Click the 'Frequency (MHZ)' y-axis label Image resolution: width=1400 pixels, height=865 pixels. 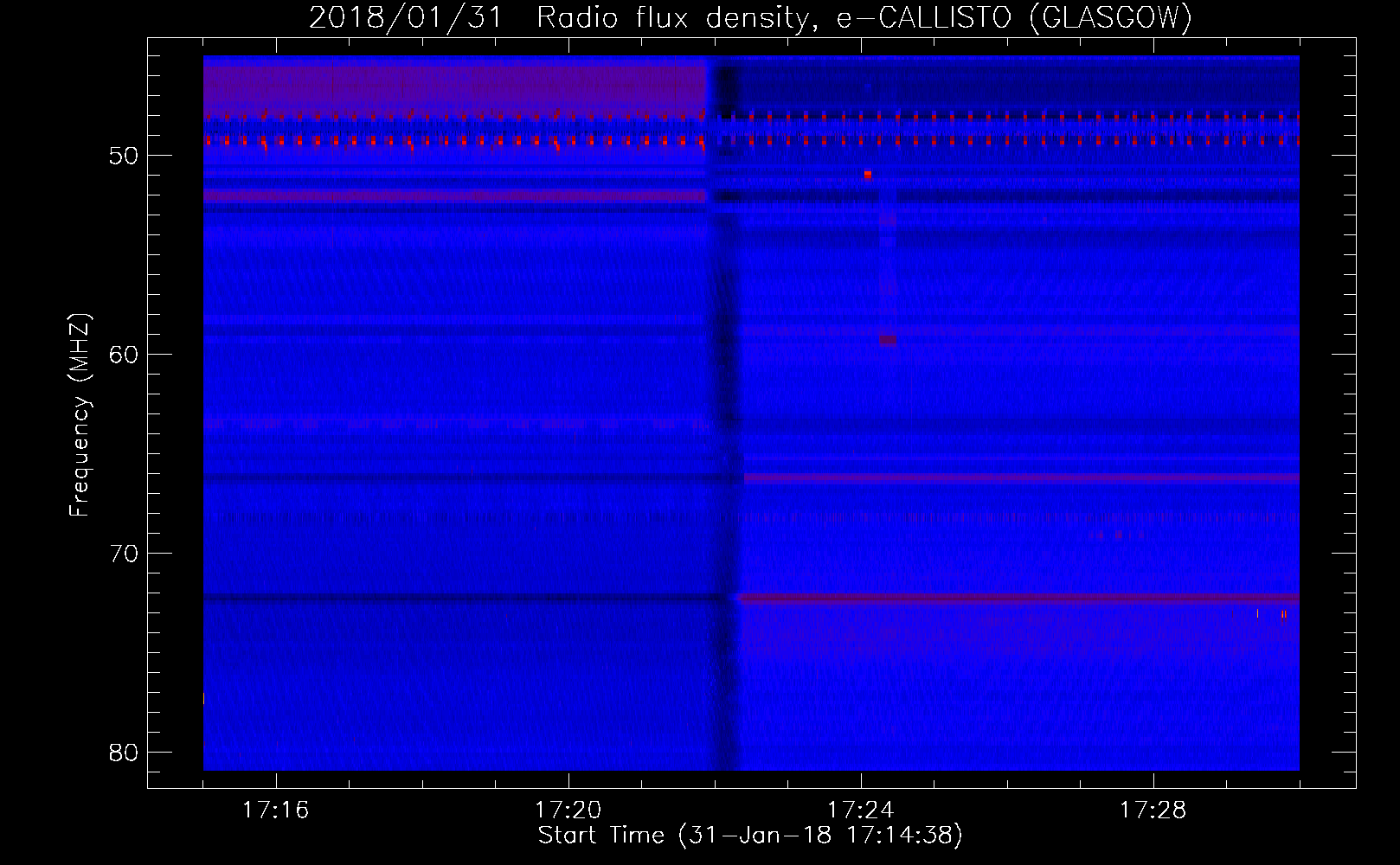click(x=80, y=415)
